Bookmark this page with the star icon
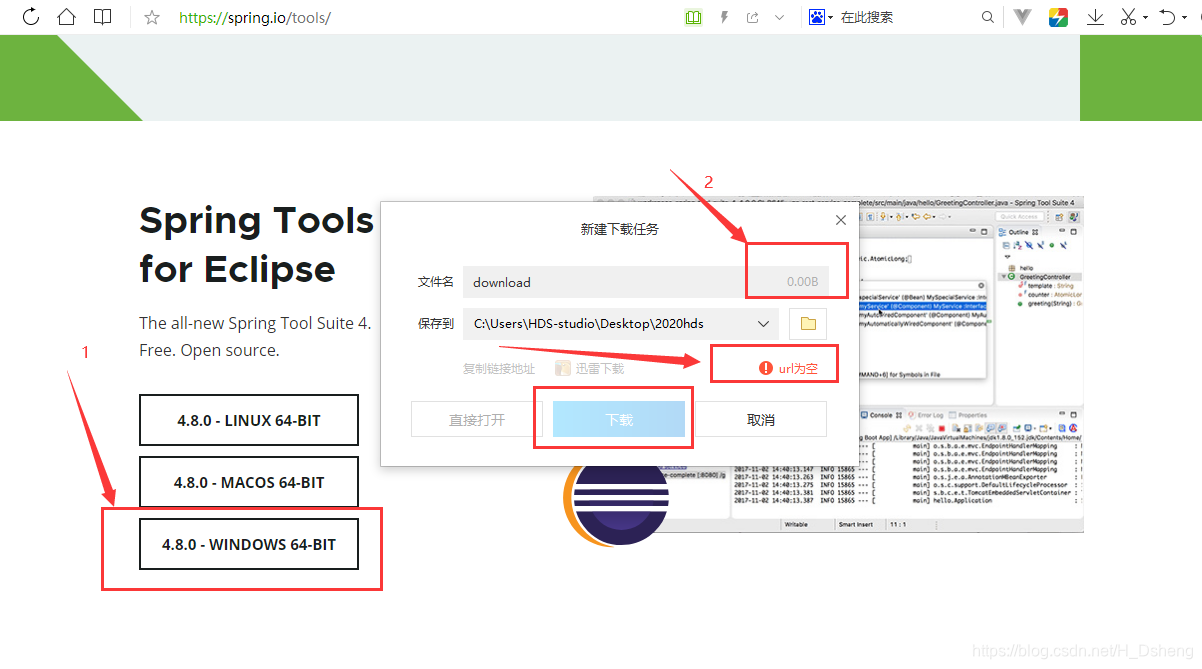The height and width of the screenshot is (669, 1202). pos(152,17)
